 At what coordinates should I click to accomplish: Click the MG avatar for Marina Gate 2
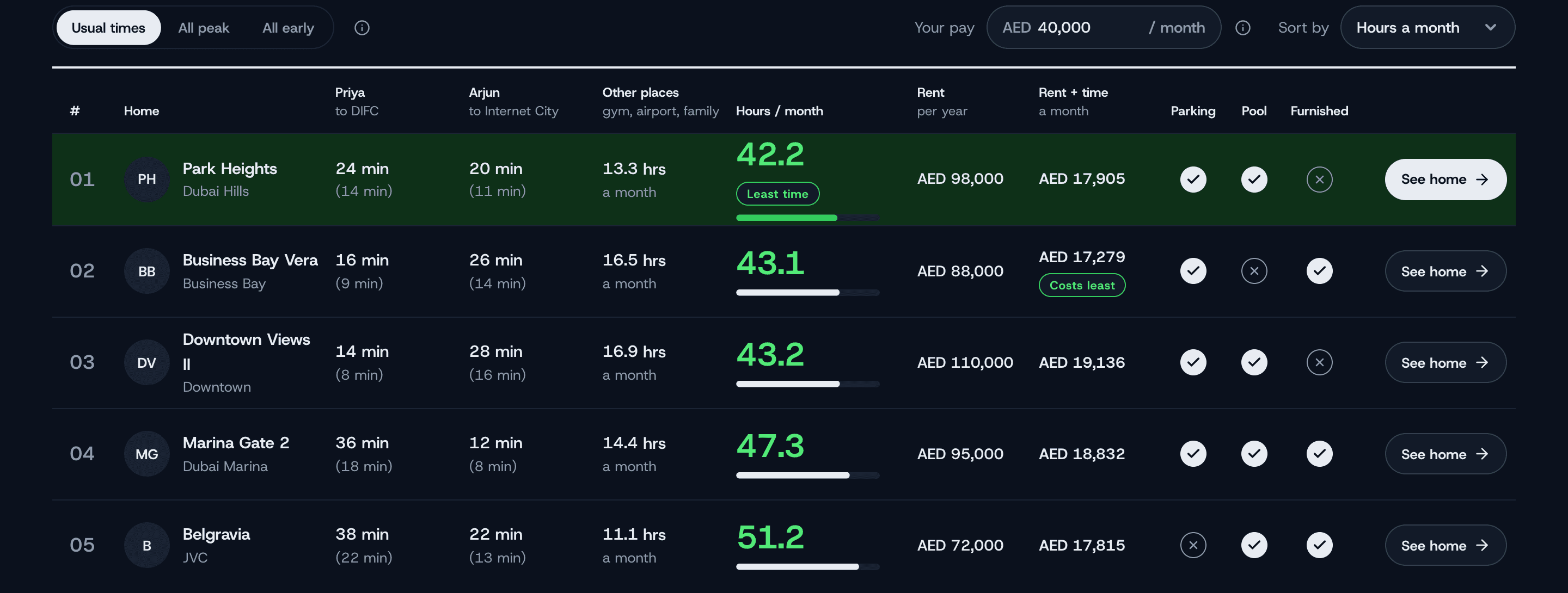pos(146,454)
